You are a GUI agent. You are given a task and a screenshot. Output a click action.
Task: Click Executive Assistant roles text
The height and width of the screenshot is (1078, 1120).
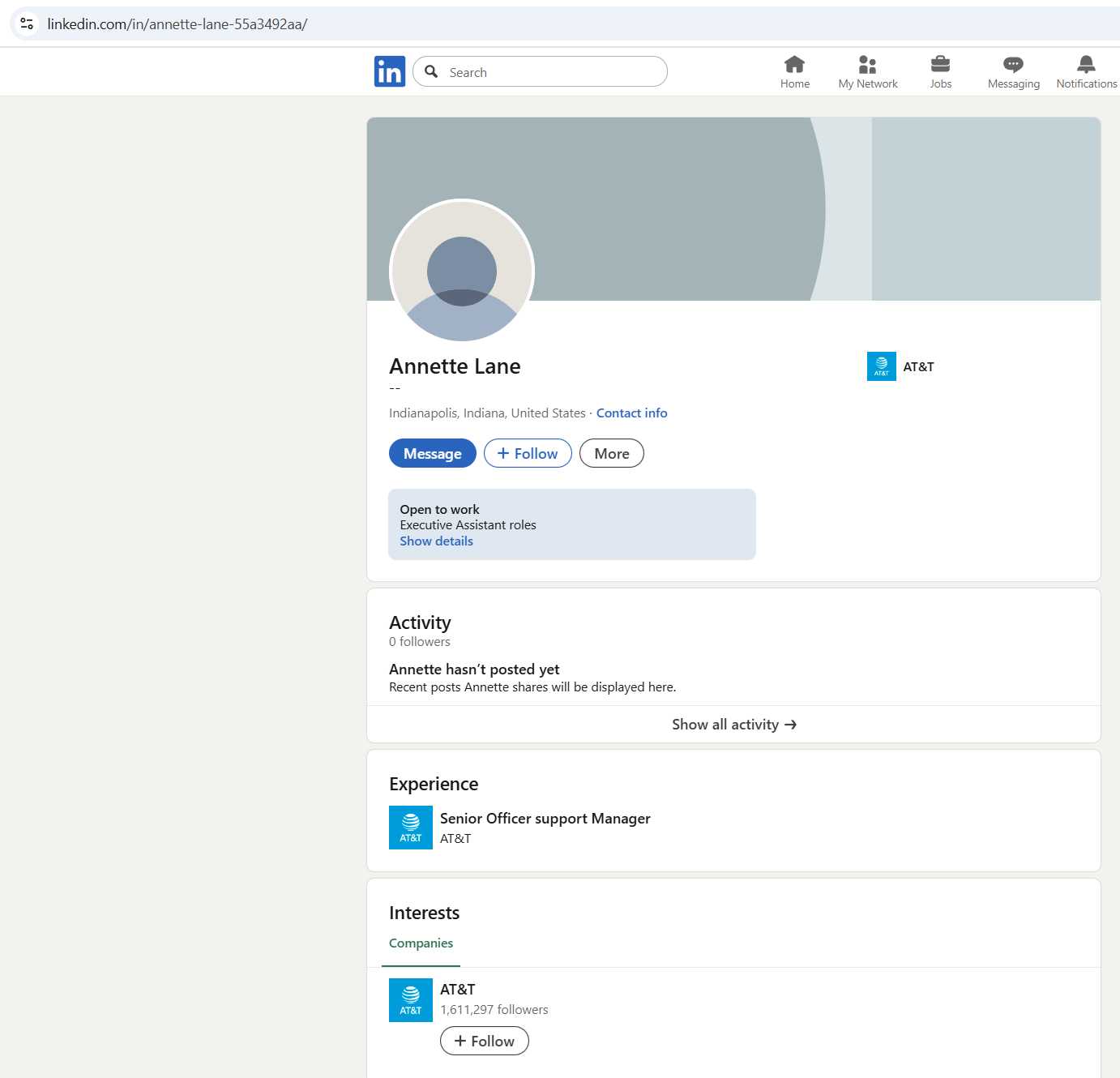[468, 524]
